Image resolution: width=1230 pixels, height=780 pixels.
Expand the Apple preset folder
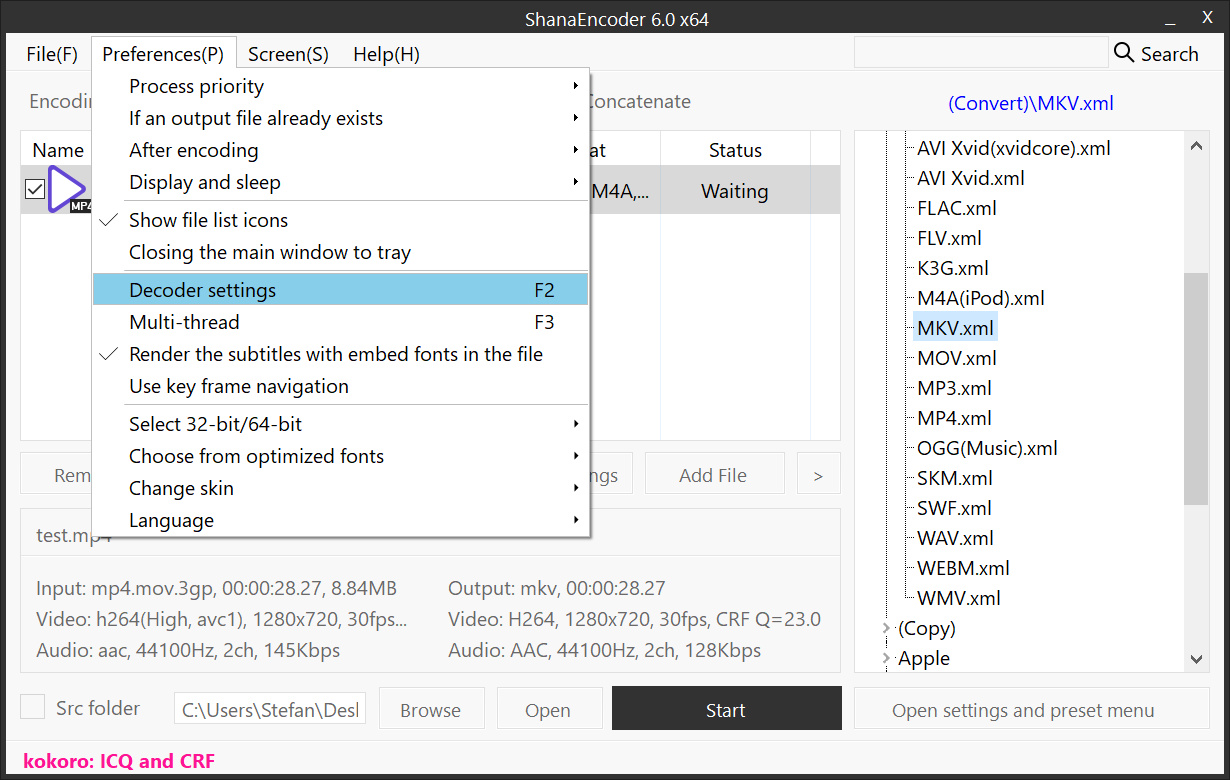tap(886, 659)
